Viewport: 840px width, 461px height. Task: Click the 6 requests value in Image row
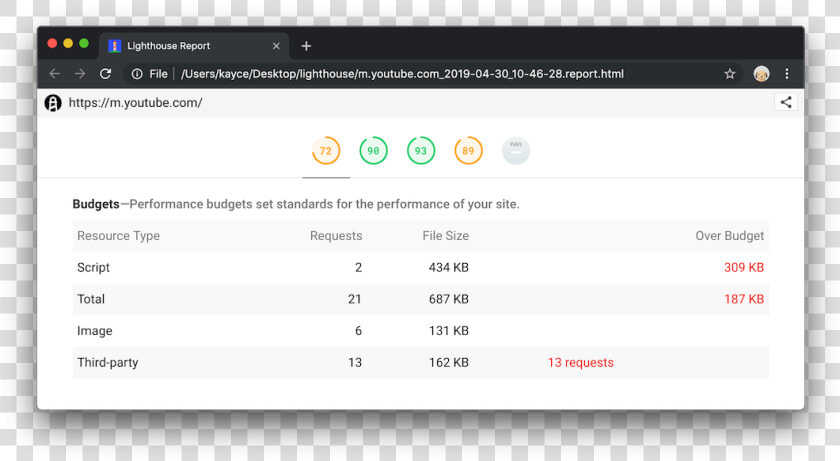tap(358, 331)
